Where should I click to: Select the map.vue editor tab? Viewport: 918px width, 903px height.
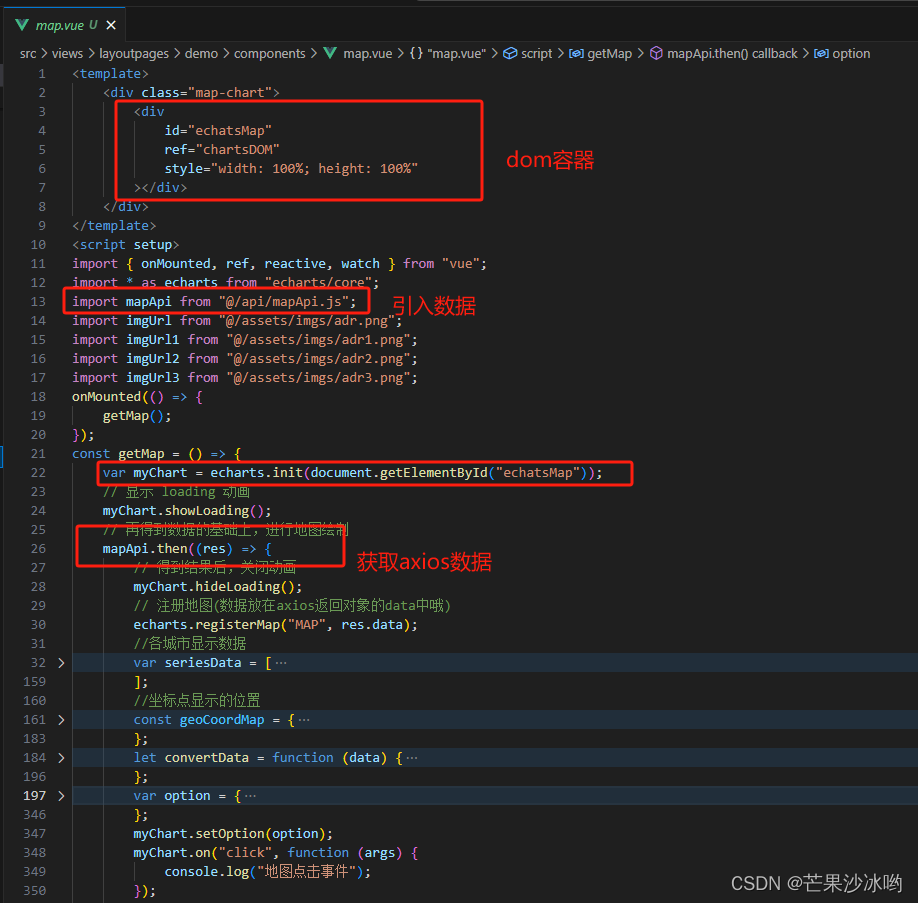[x=65, y=25]
